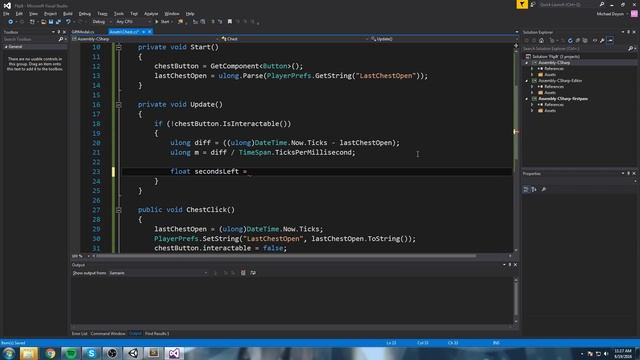Open the File menu
The image size is (640, 360).
coord(6,13)
